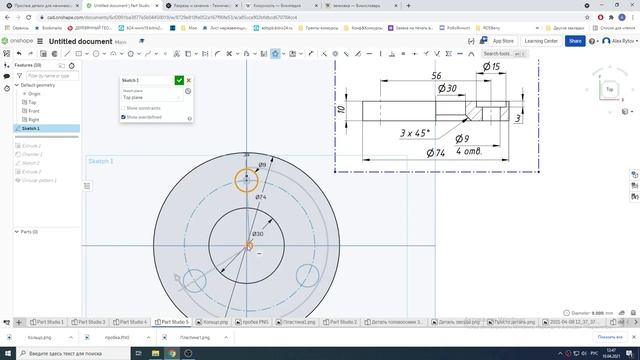Add a new tab with plus button

(19, 322)
